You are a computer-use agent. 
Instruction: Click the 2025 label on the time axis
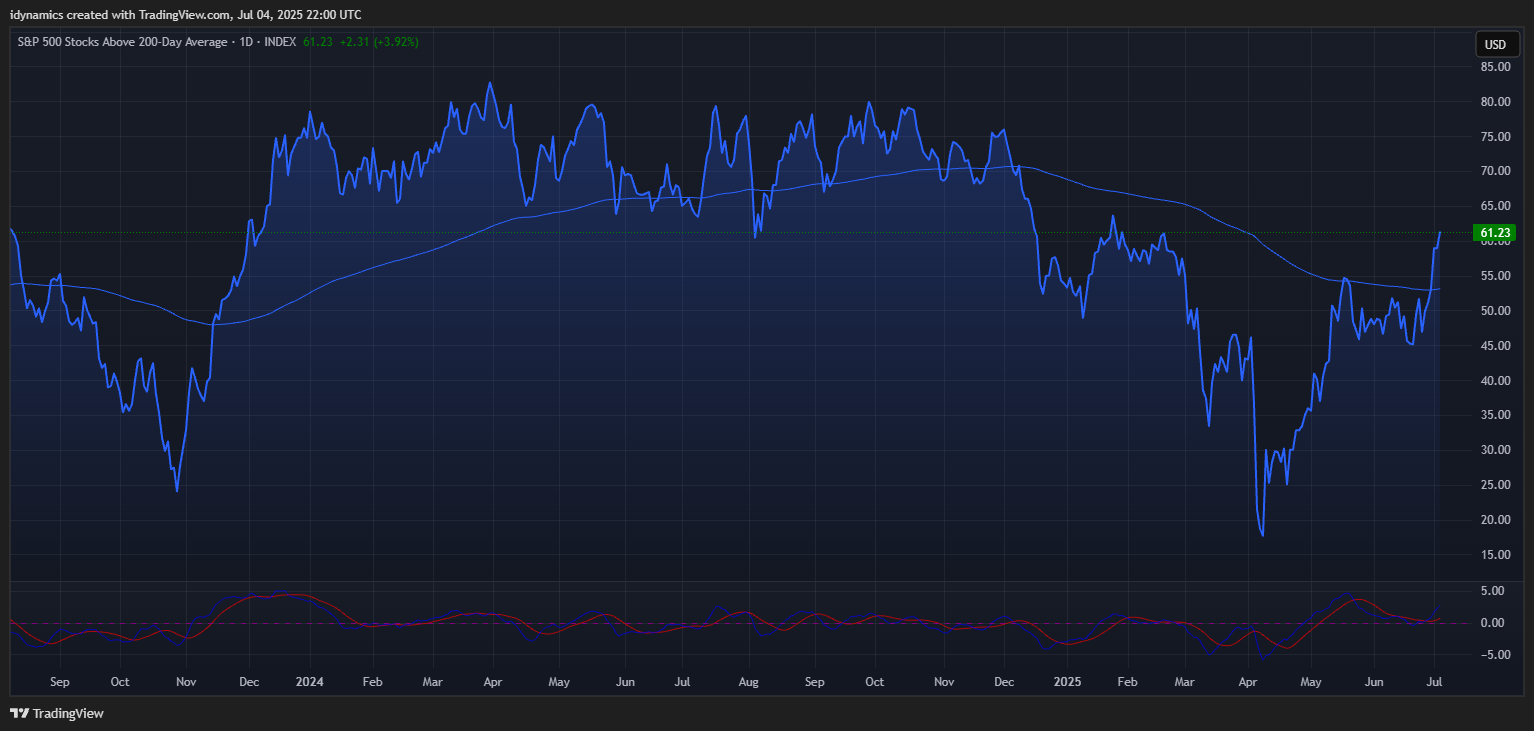[1067, 682]
